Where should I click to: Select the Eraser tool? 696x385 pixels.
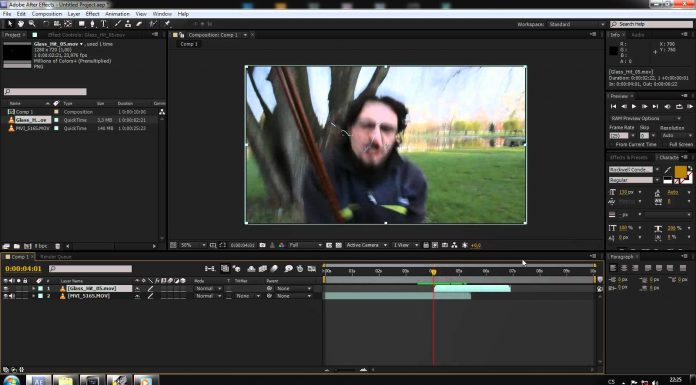139,24
